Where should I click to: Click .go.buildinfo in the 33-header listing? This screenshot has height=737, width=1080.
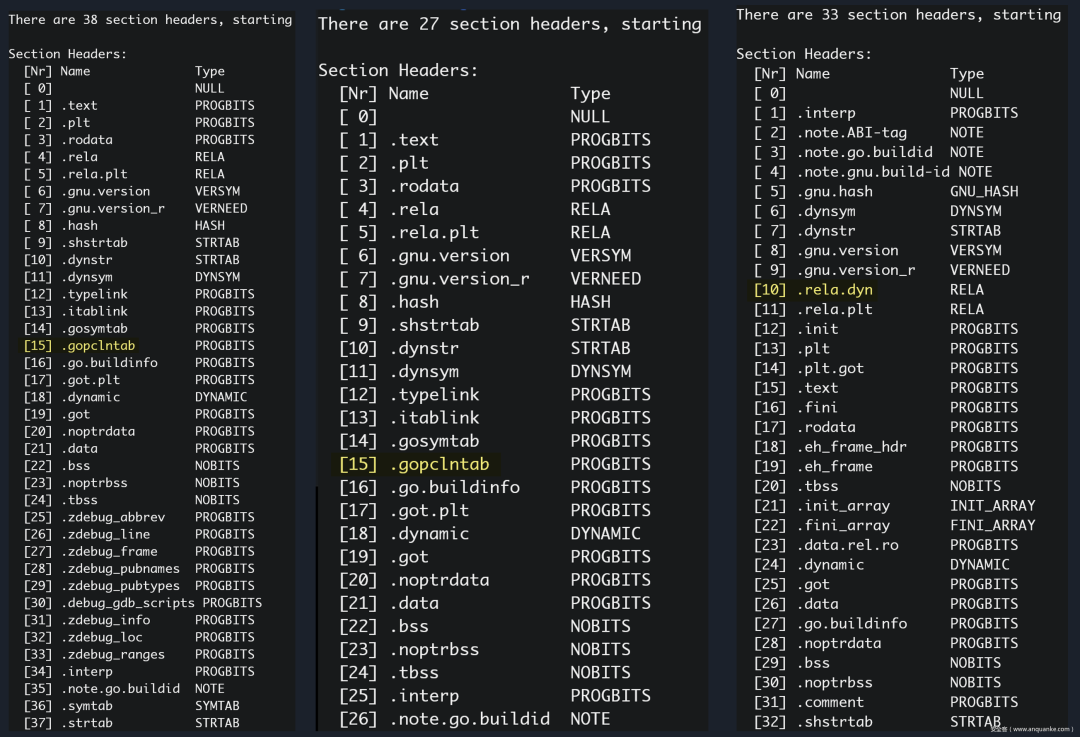[x=852, y=624]
